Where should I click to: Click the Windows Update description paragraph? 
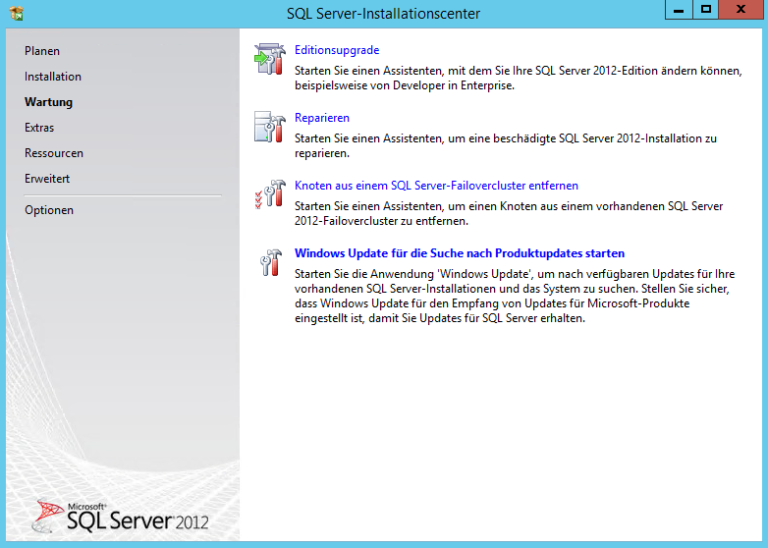pos(515,296)
